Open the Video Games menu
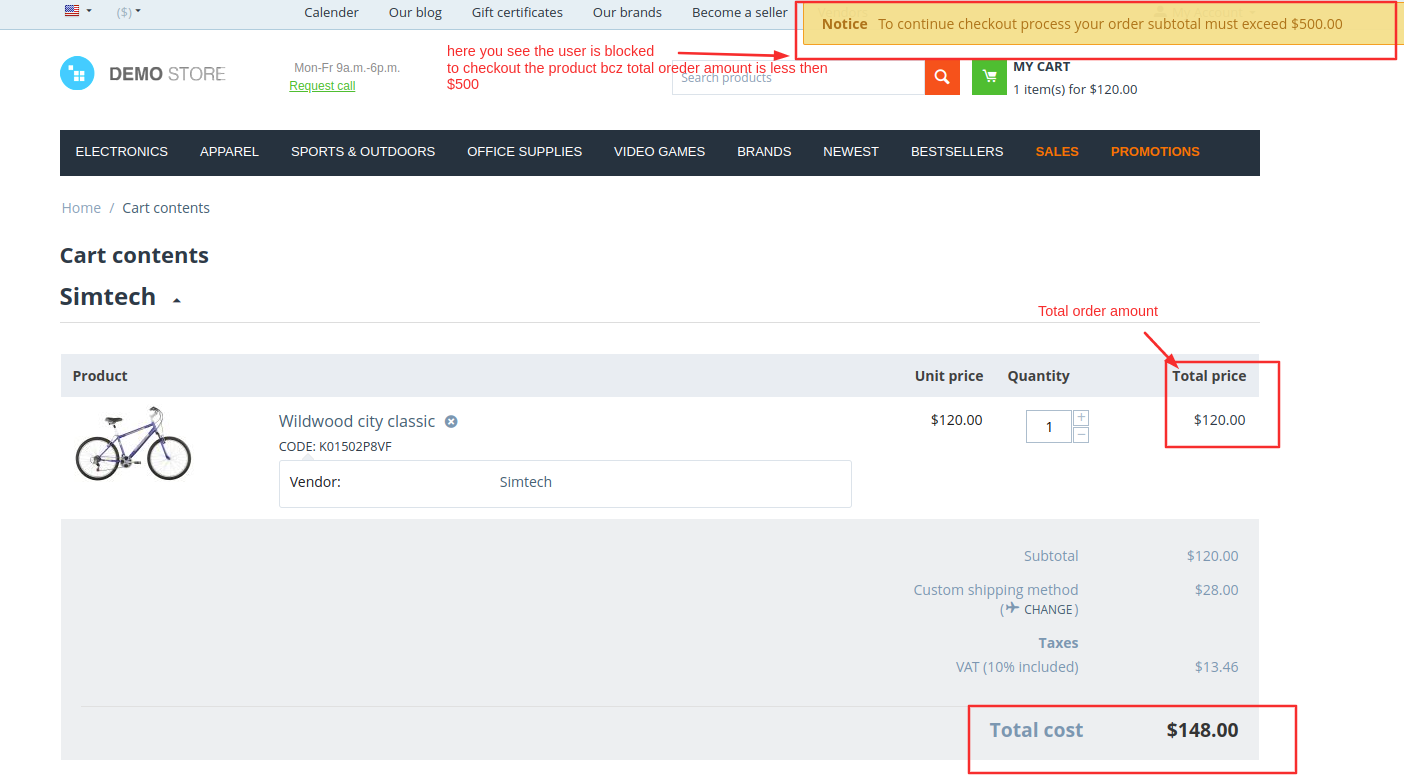Image resolution: width=1404 pixels, height=783 pixels. tap(659, 152)
